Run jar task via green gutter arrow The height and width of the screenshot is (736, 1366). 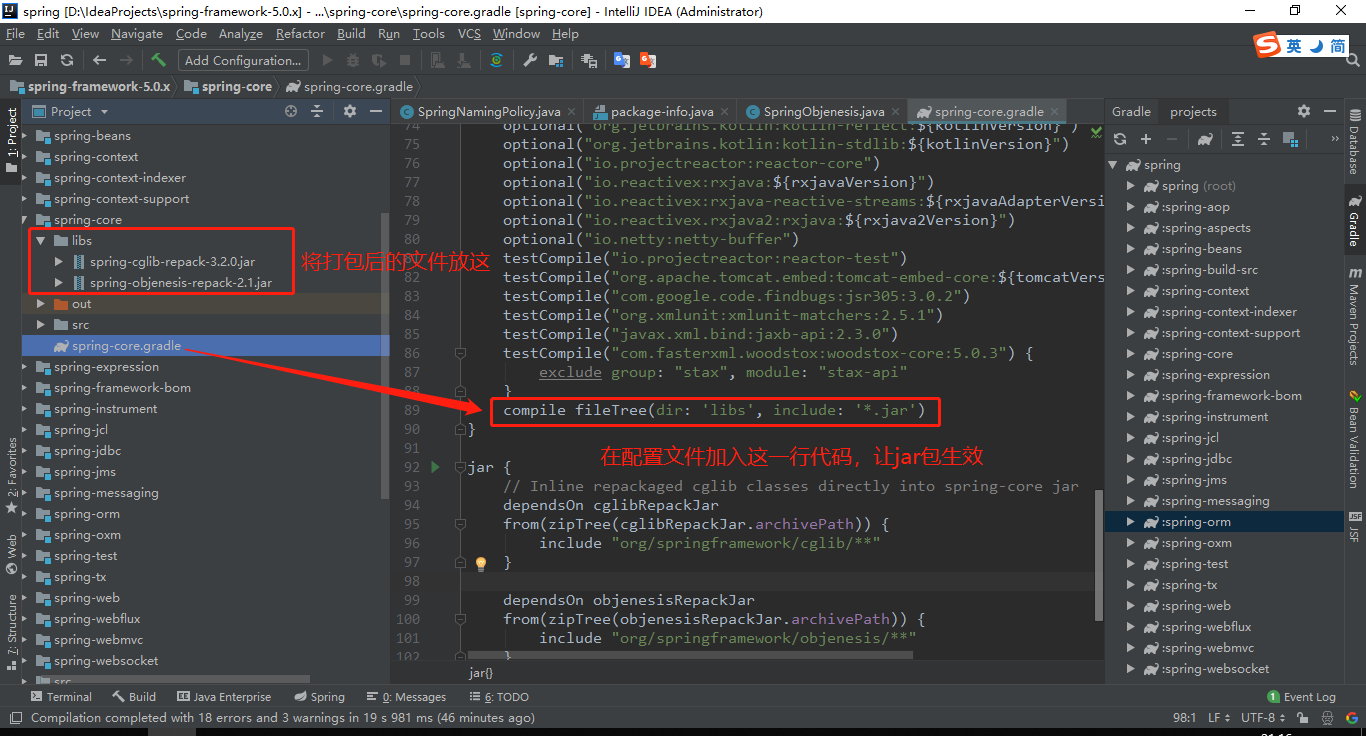click(435, 467)
